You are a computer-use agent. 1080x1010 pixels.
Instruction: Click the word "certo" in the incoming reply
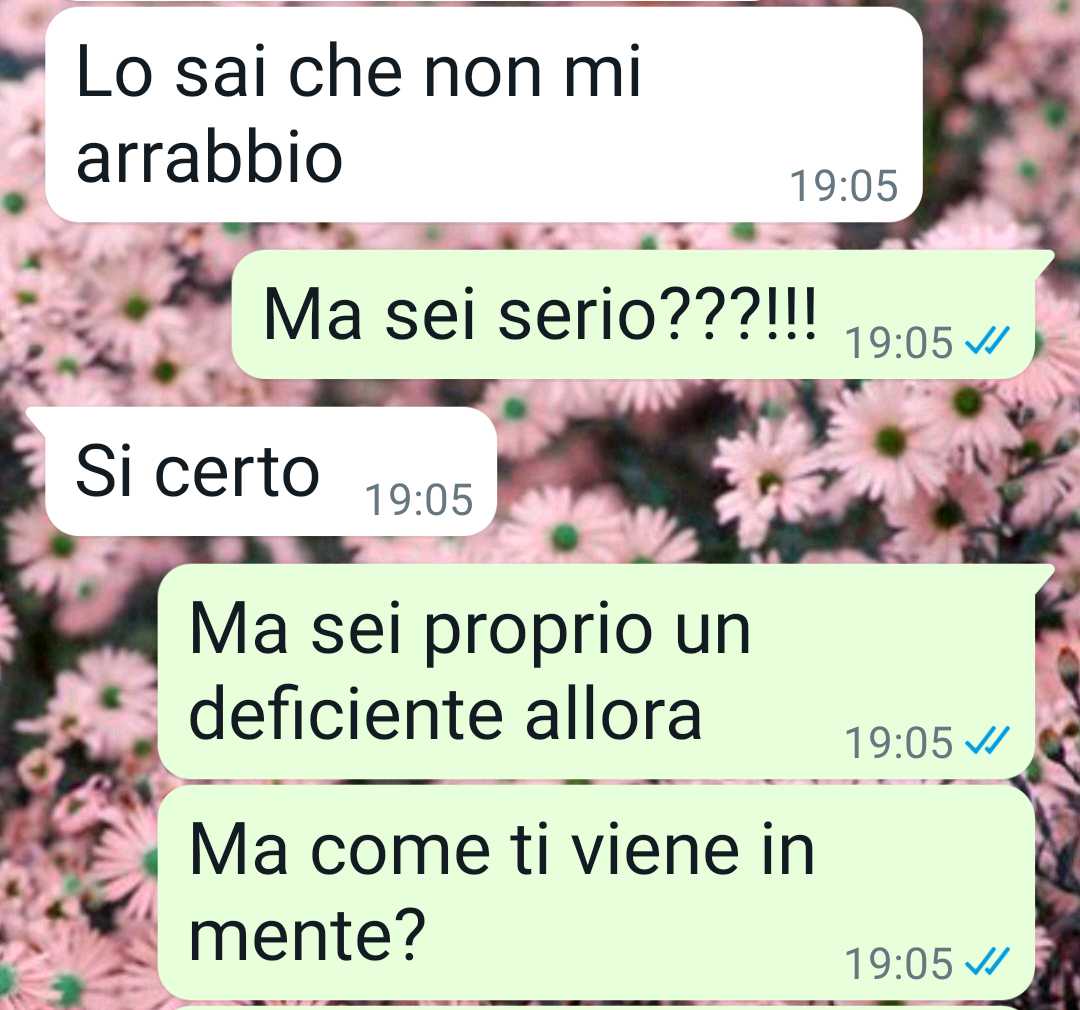click(x=237, y=471)
